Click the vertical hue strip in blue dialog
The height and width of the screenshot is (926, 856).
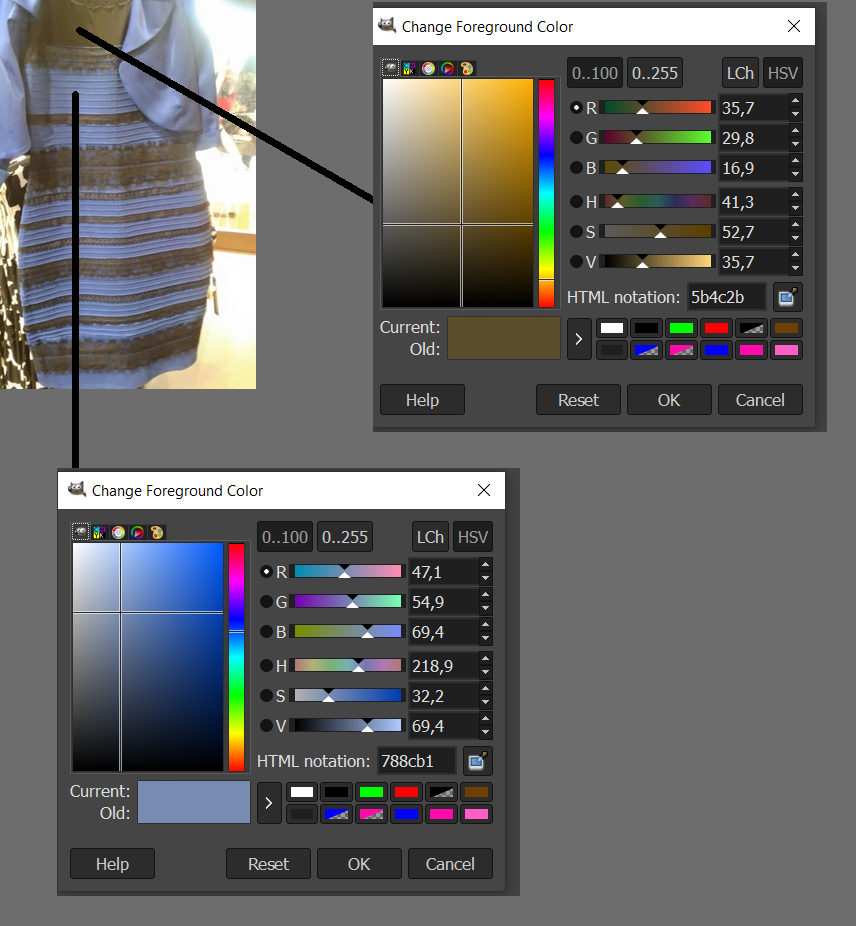click(x=236, y=657)
